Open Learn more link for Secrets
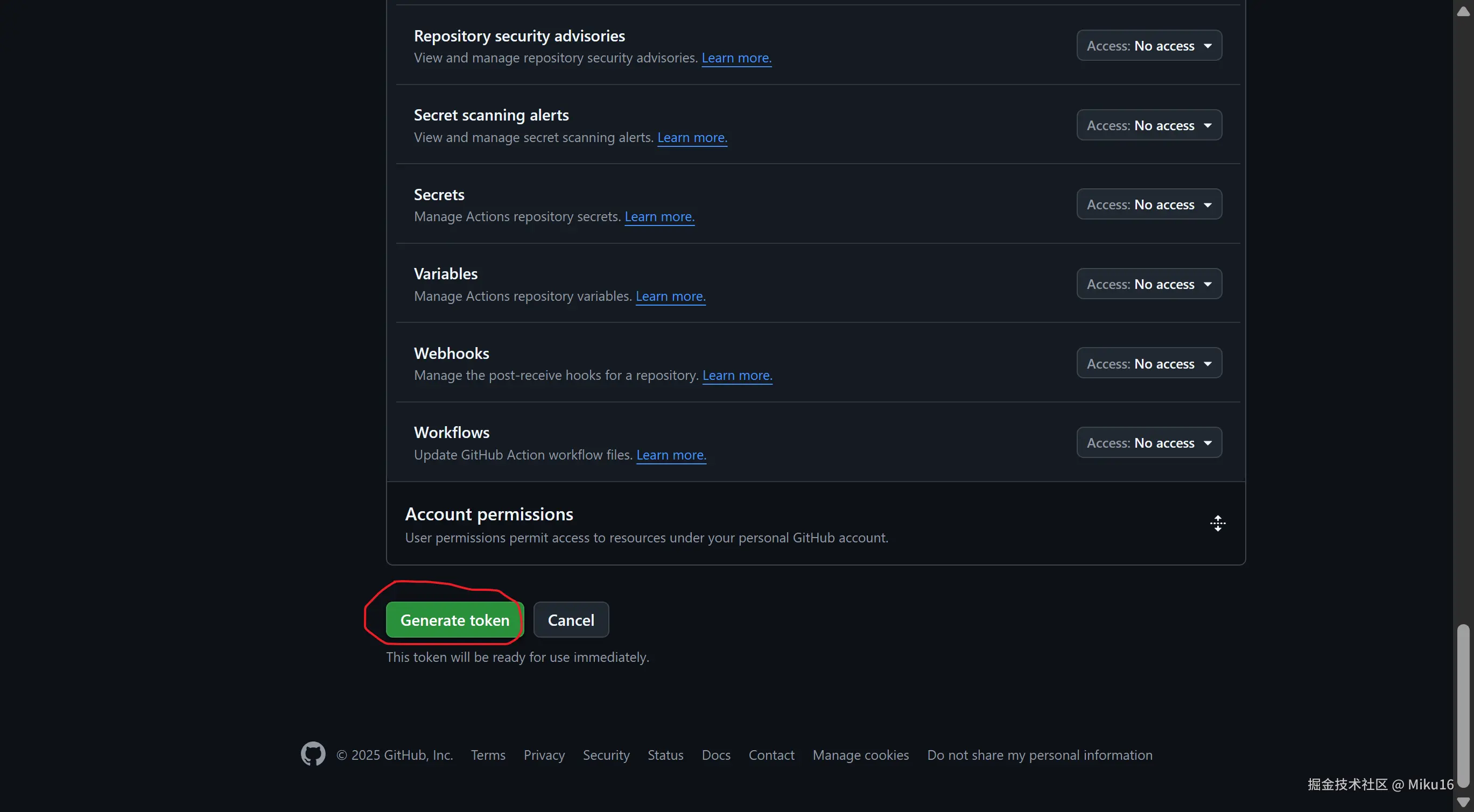 [660, 217]
